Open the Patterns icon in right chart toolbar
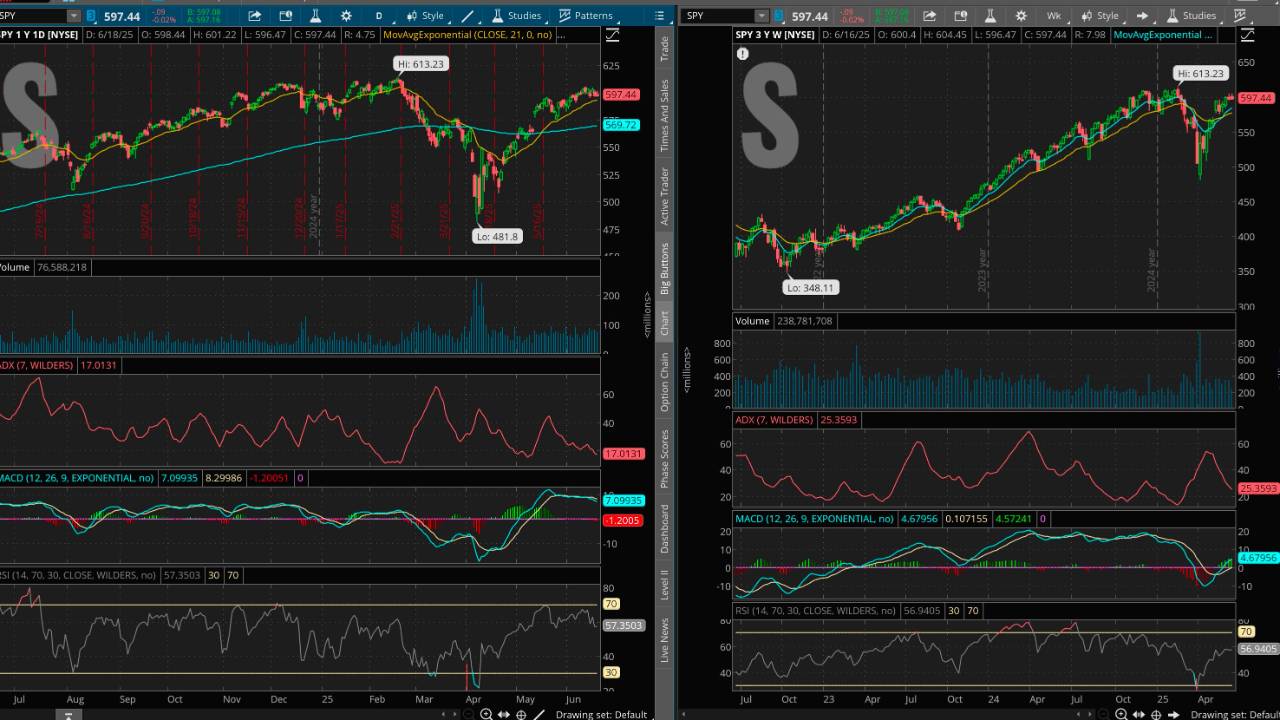The image size is (1280, 720). pos(1239,16)
